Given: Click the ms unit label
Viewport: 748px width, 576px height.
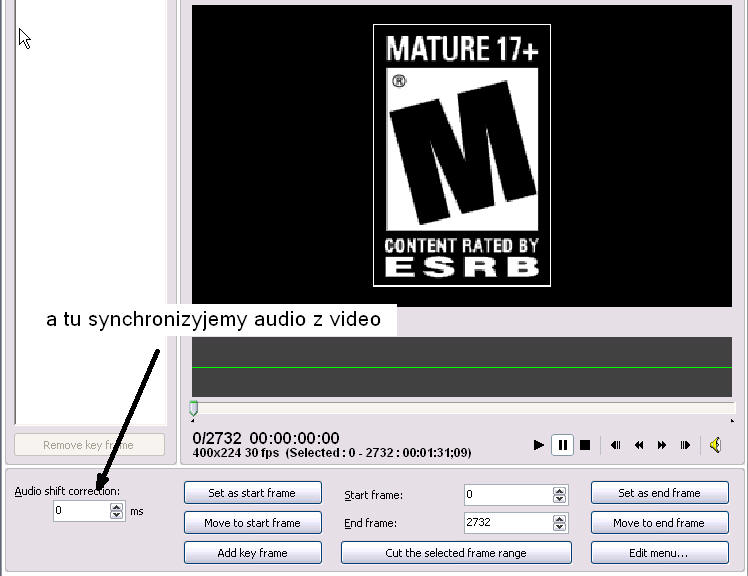Looking at the screenshot, I should 137,512.
